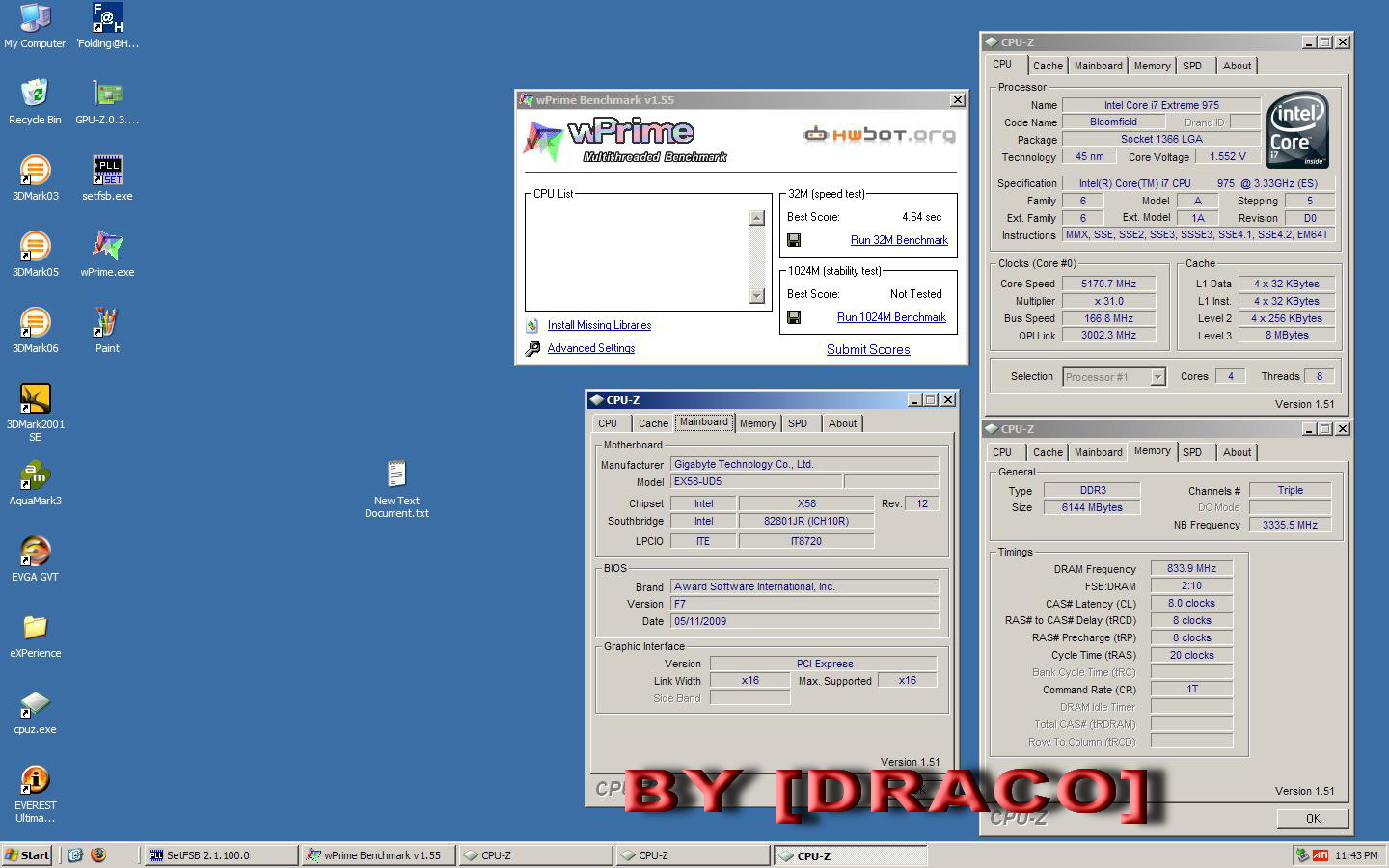
Task: Click the save icon for 32M score
Action: [x=794, y=240]
